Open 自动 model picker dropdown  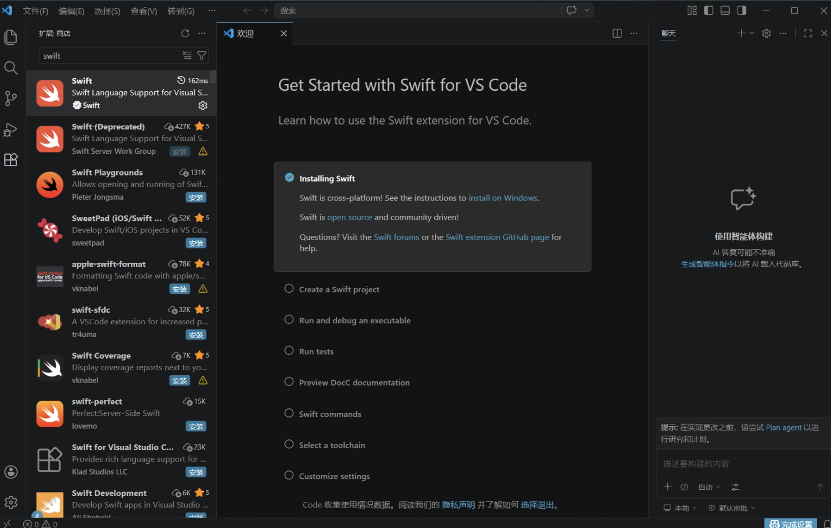pyautogui.click(x=709, y=487)
